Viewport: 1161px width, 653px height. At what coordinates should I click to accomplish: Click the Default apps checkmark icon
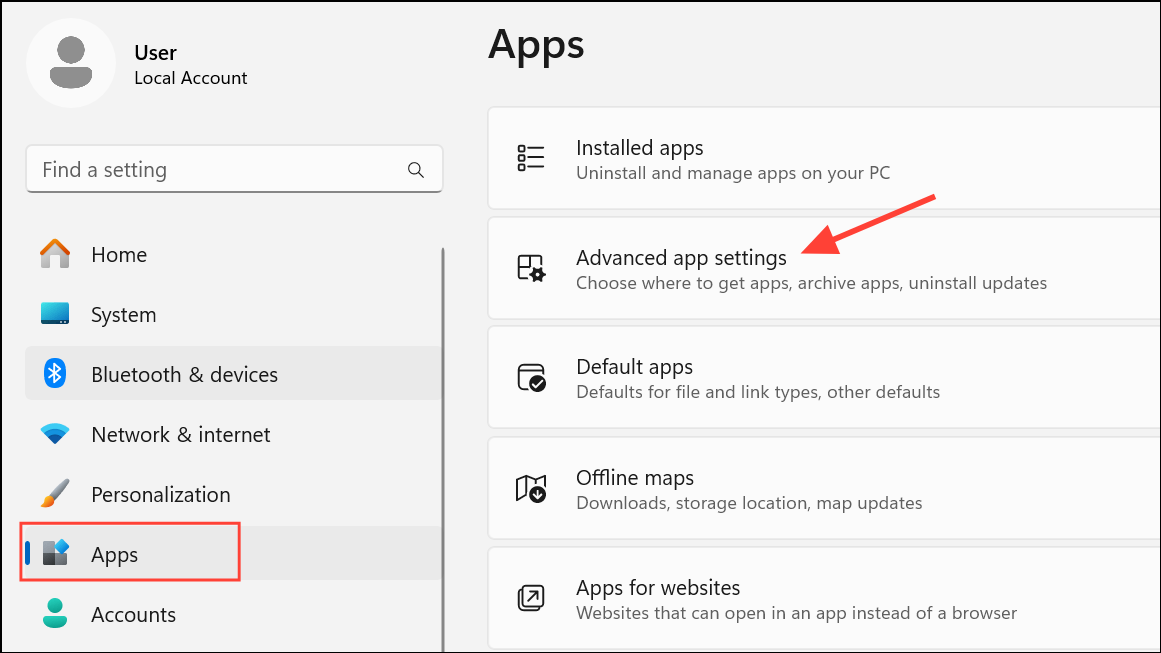(531, 378)
